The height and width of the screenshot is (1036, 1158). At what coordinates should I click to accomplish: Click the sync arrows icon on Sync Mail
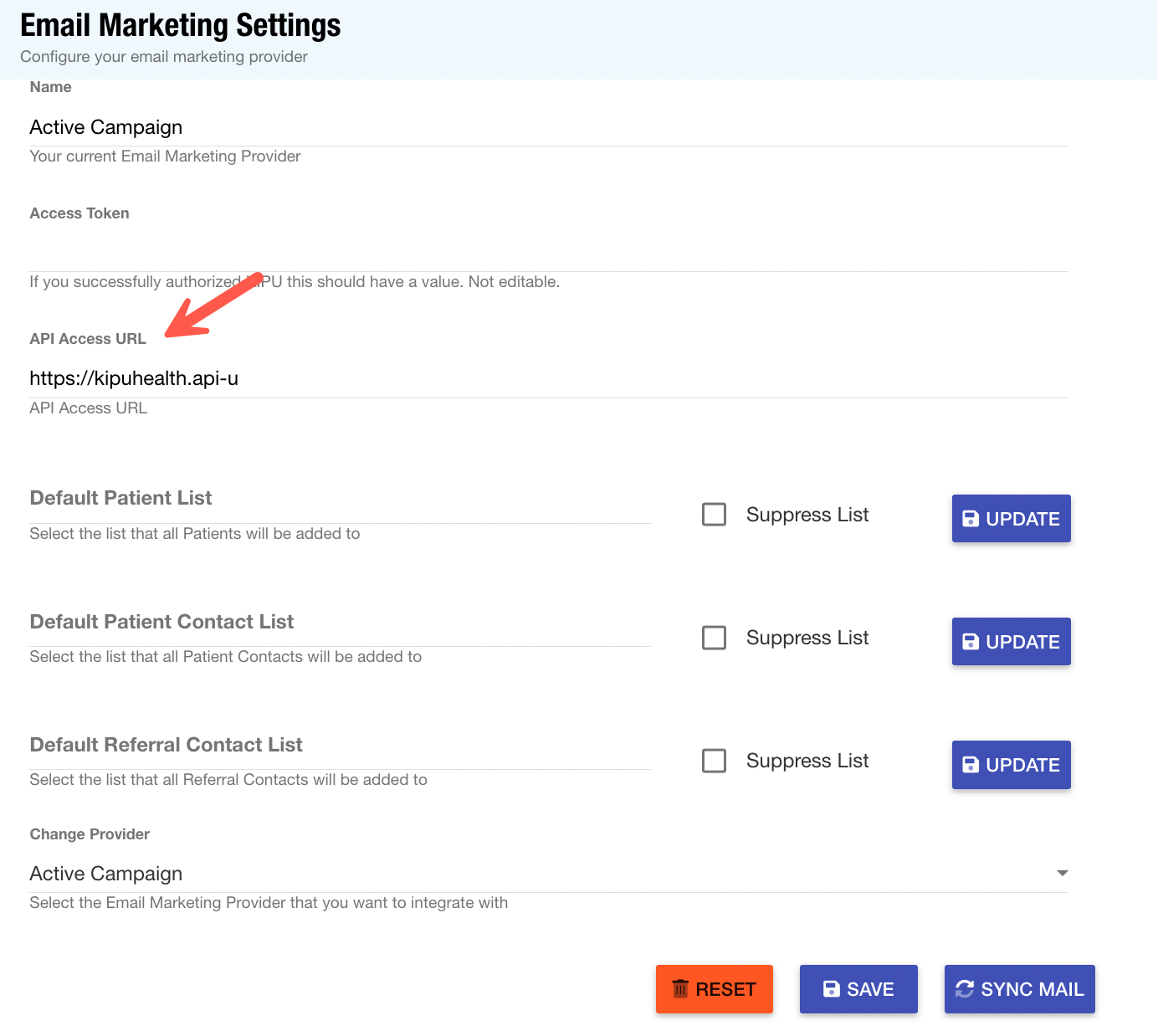tap(965, 989)
